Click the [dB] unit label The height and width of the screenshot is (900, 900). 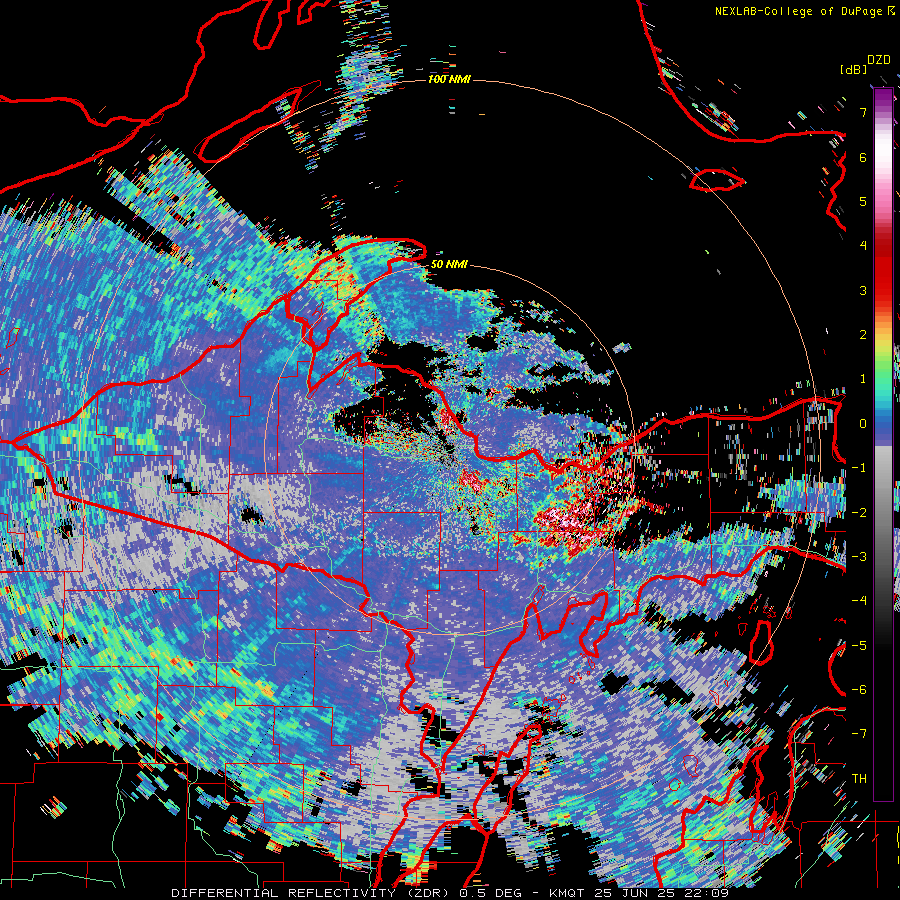(854, 69)
